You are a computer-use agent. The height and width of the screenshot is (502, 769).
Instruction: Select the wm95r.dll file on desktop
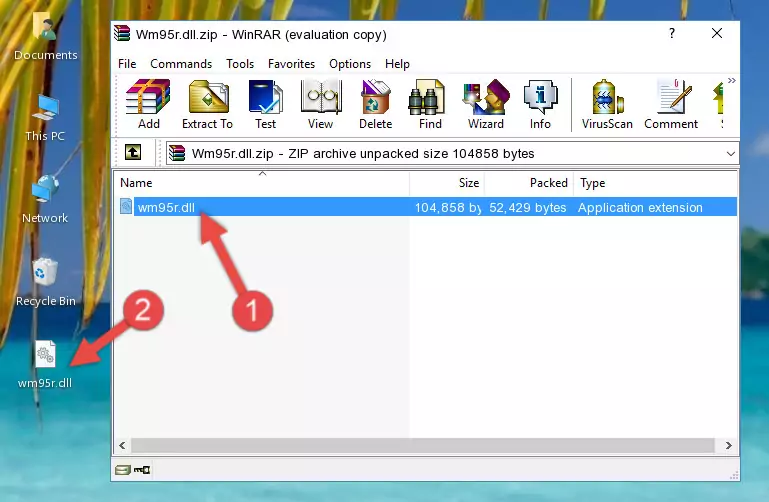45,365
